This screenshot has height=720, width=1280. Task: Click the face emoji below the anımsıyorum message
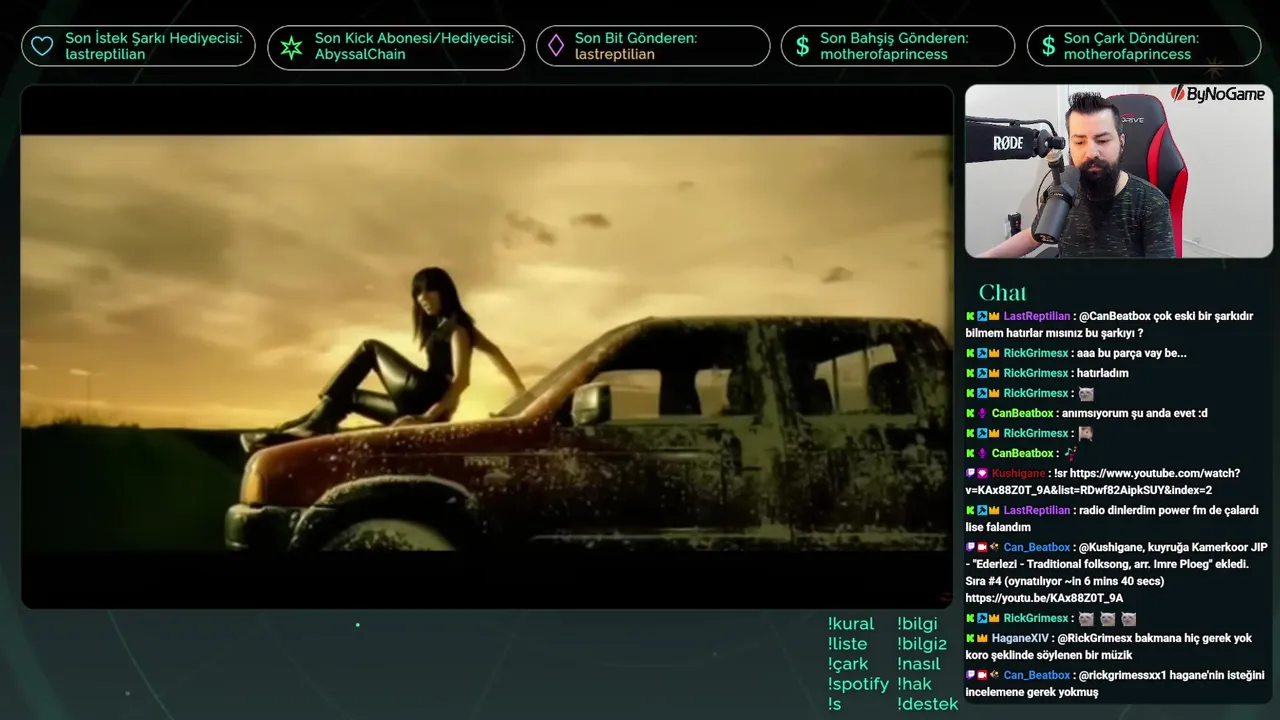(x=1085, y=433)
